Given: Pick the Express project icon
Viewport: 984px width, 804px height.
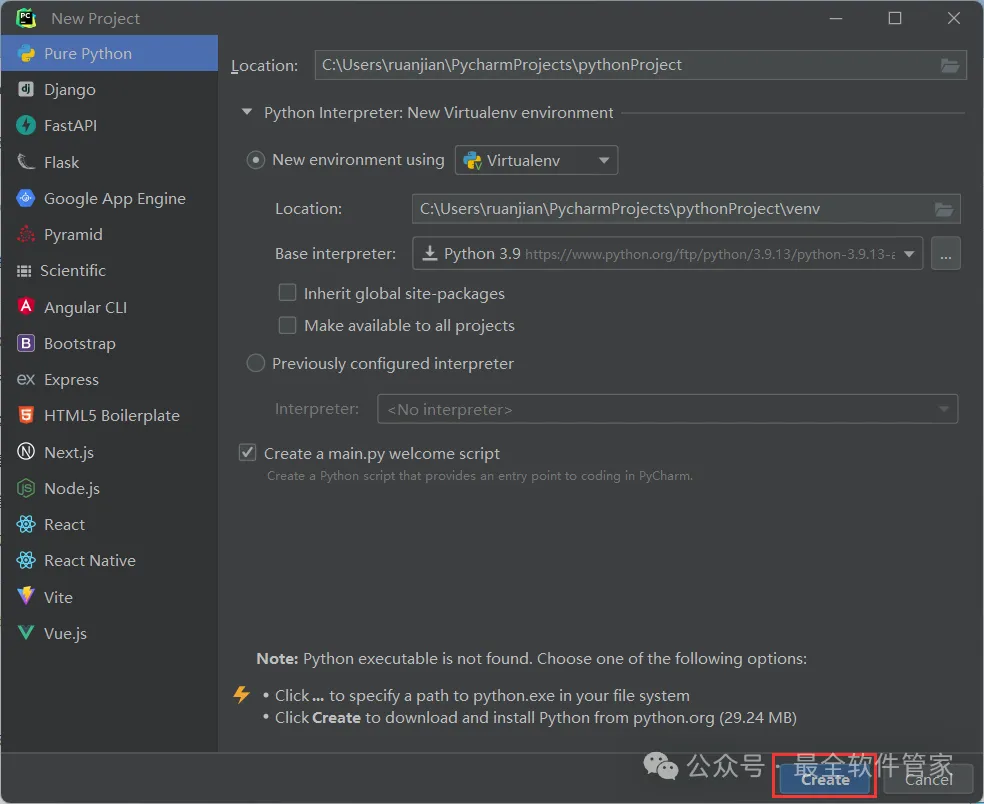Looking at the screenshot, I should 26,379.
